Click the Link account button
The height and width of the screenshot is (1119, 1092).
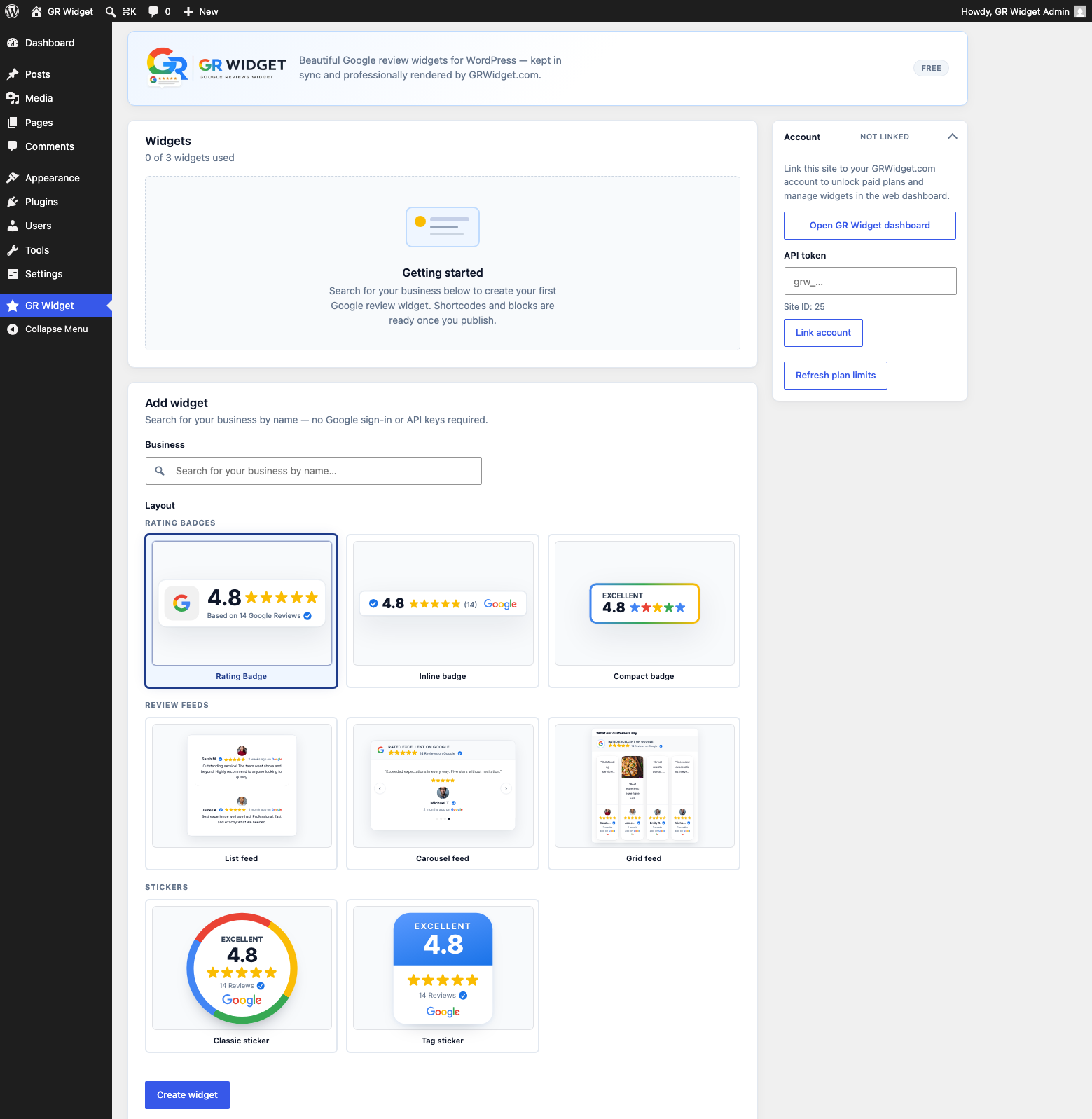point(823,333)
